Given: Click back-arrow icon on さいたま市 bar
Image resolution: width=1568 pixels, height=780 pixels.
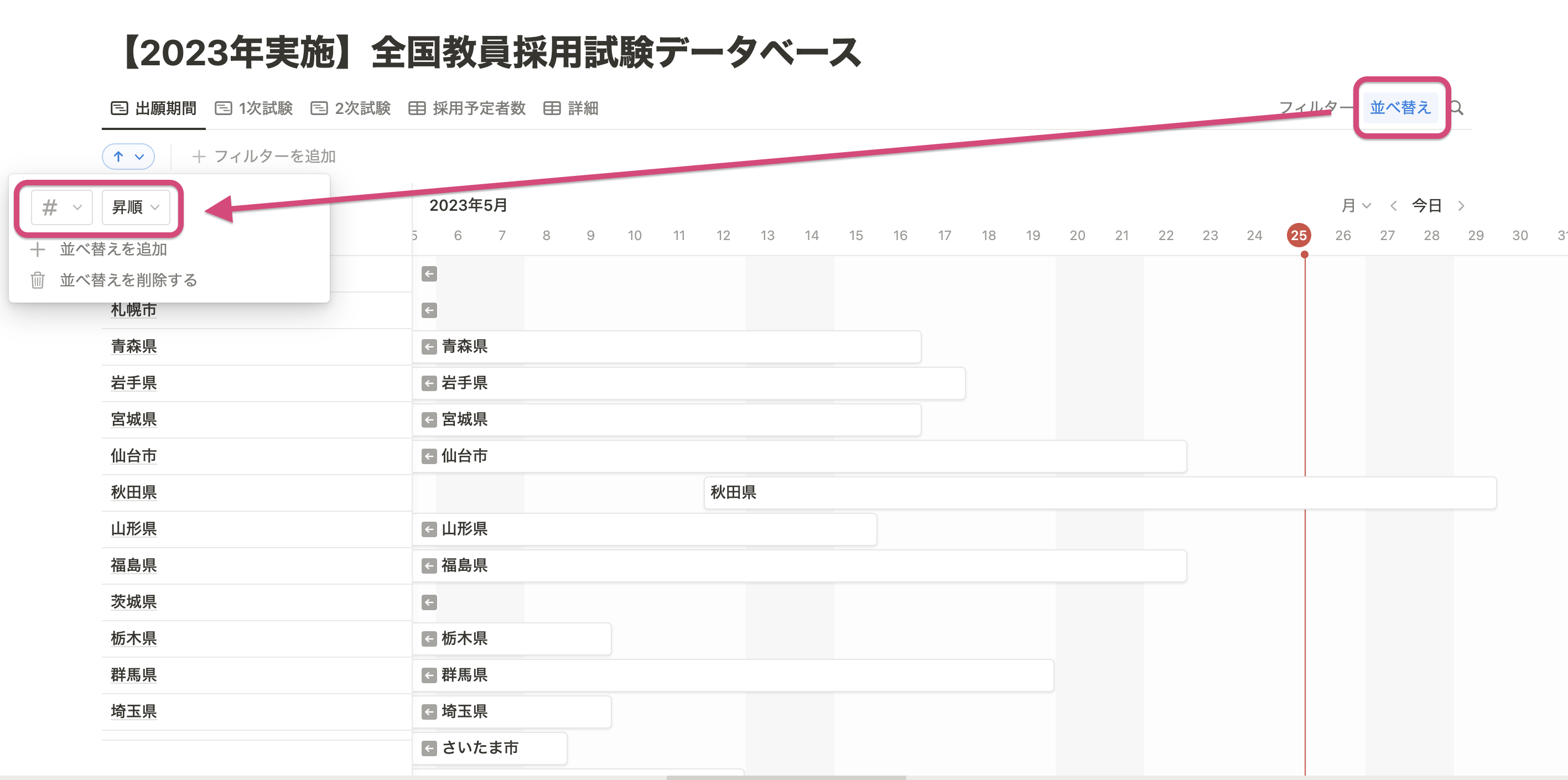Looking at the screenshot, I should click(429, 748).
